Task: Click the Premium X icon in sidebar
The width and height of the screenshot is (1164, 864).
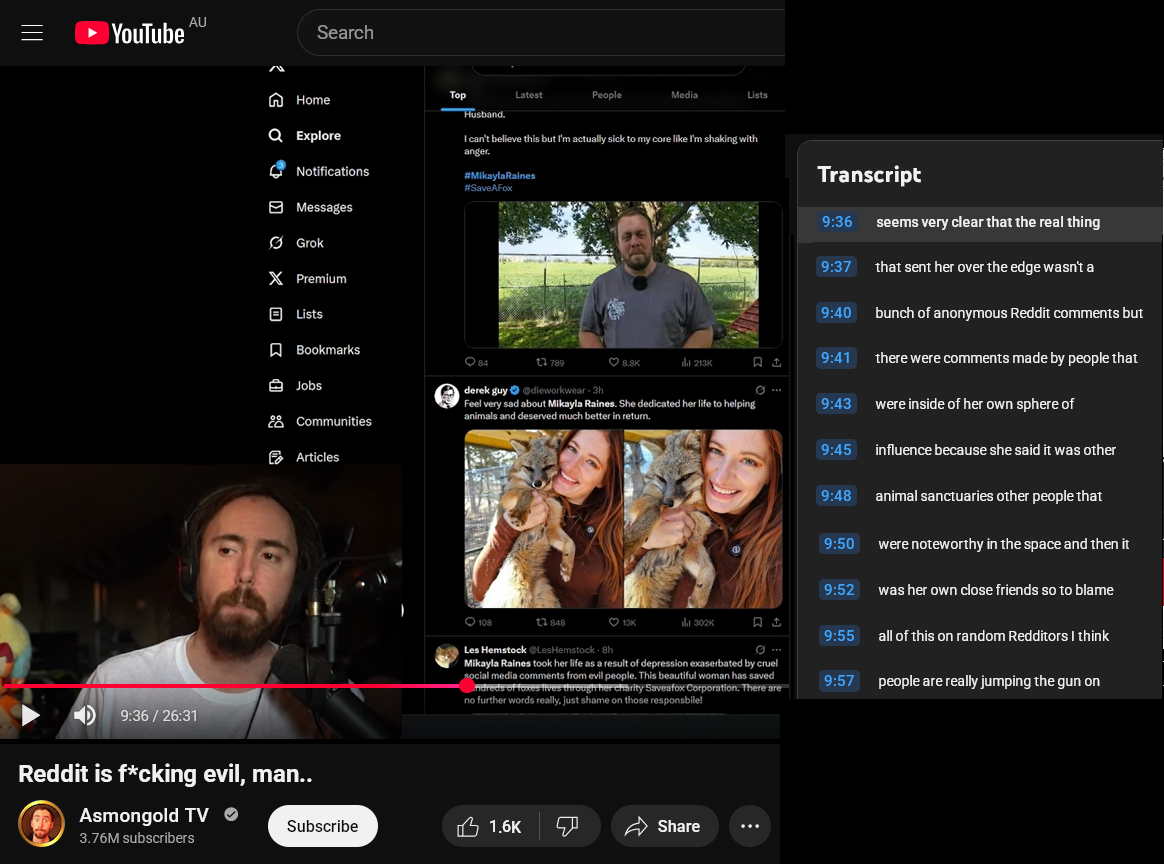Action: pos(276,278)
